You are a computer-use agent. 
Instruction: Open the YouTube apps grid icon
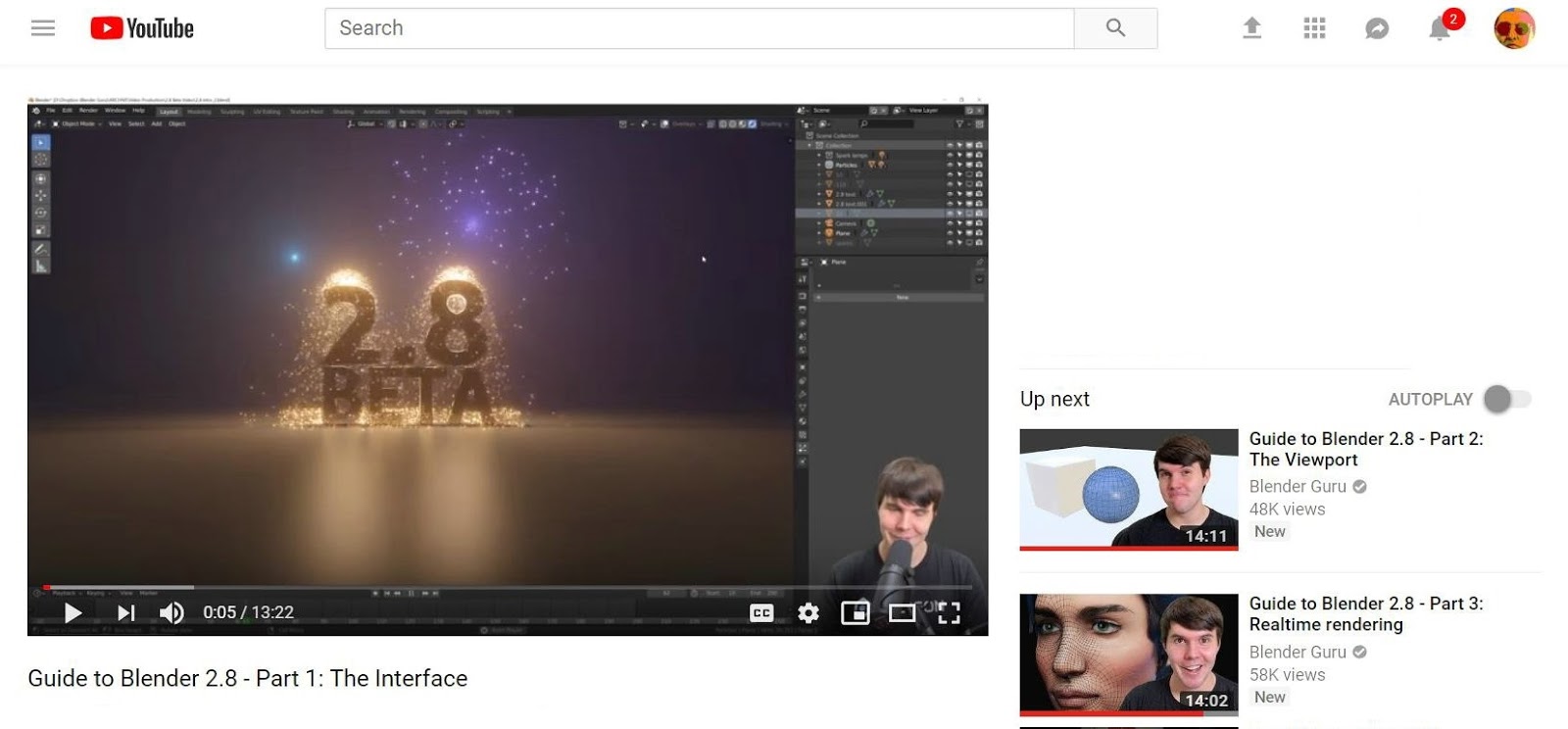(1314, 28)
